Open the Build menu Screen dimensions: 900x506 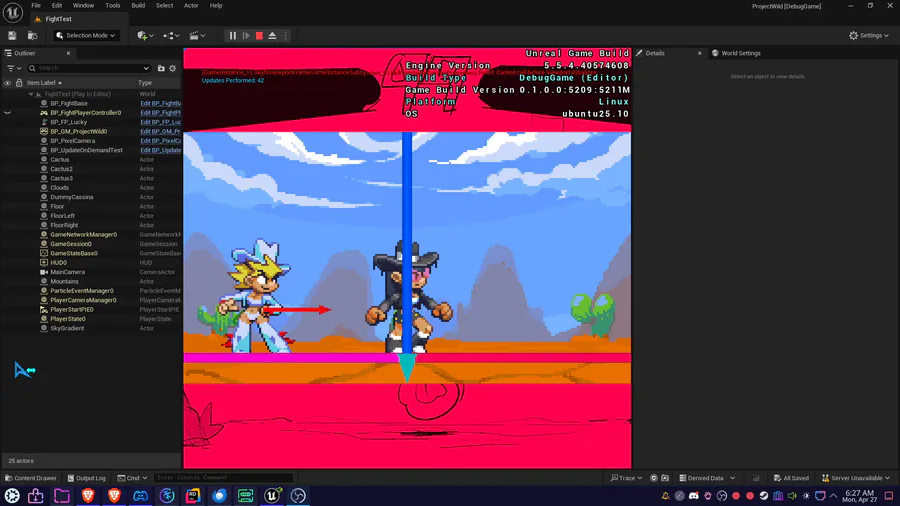coord(138,6)
